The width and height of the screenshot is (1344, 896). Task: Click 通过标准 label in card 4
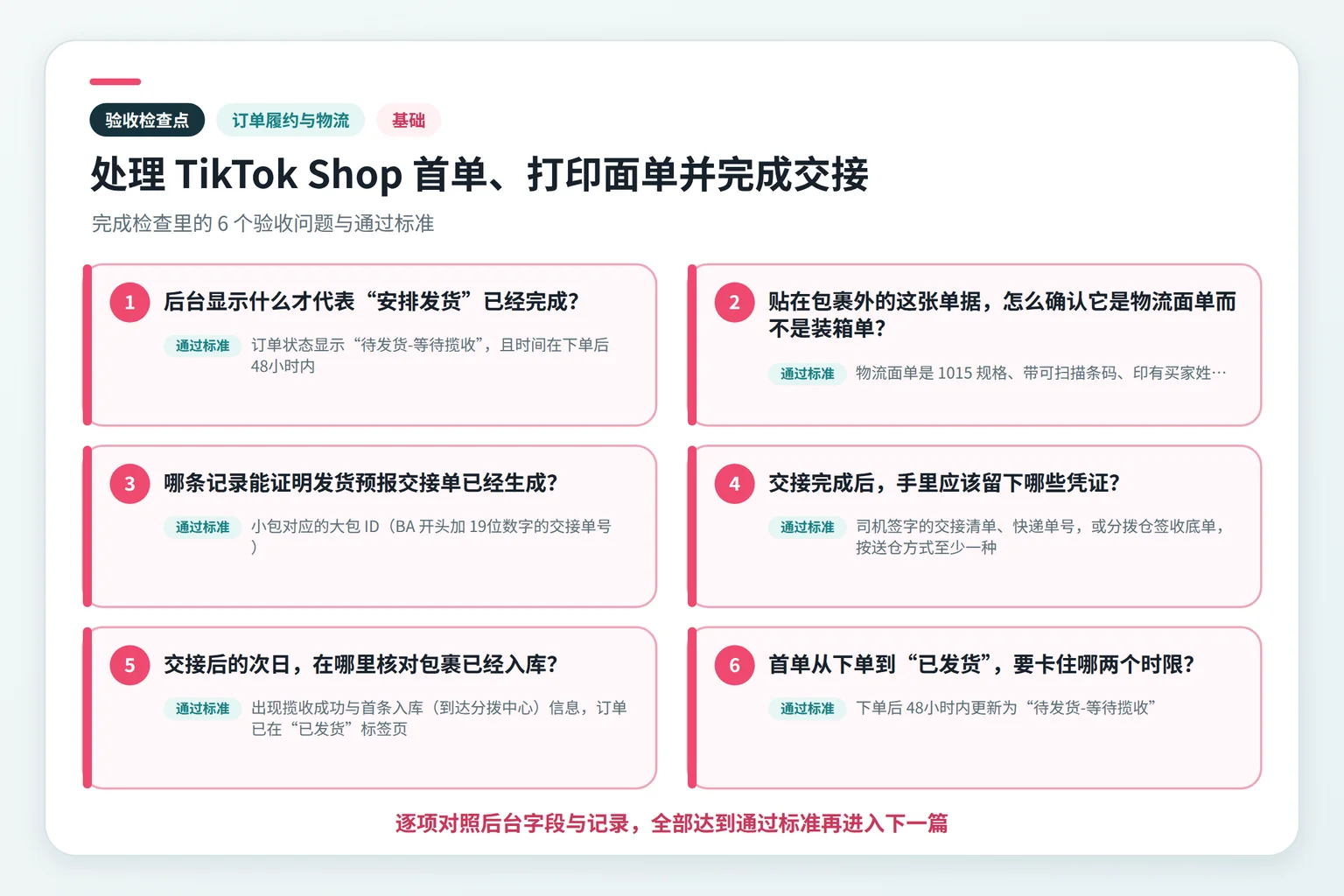[807, 527]
